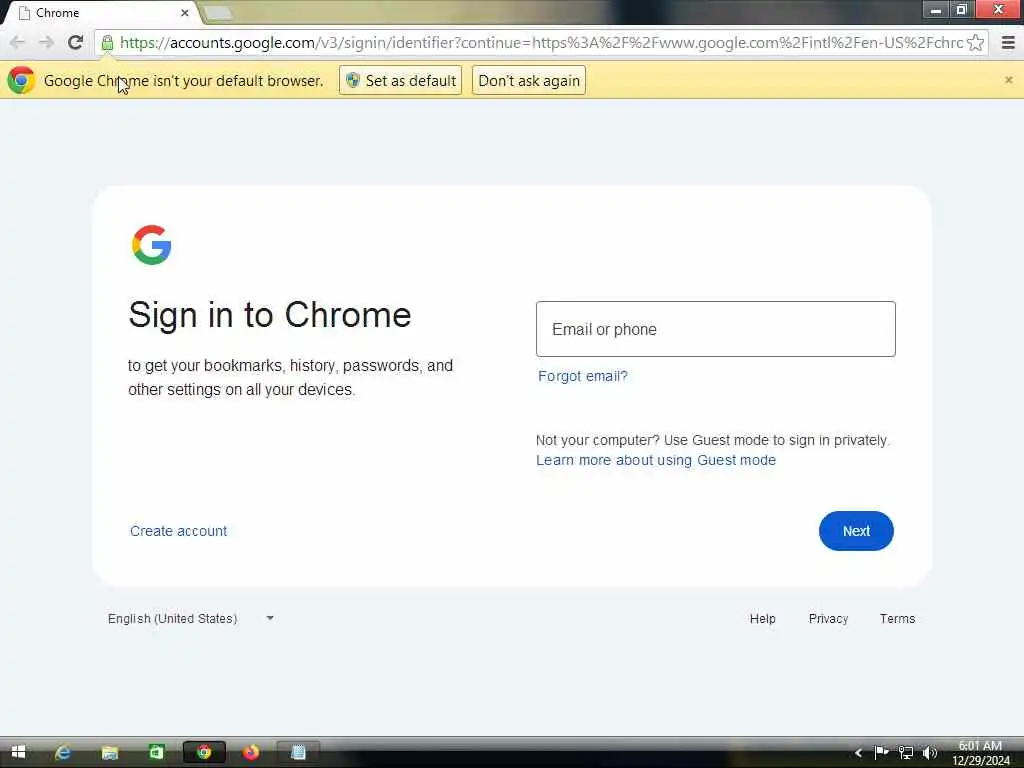This screenshot has height=768, width=1024.
Task: Click the green padlock security icon
Action: pyautogui.click(x=107, y=43)
